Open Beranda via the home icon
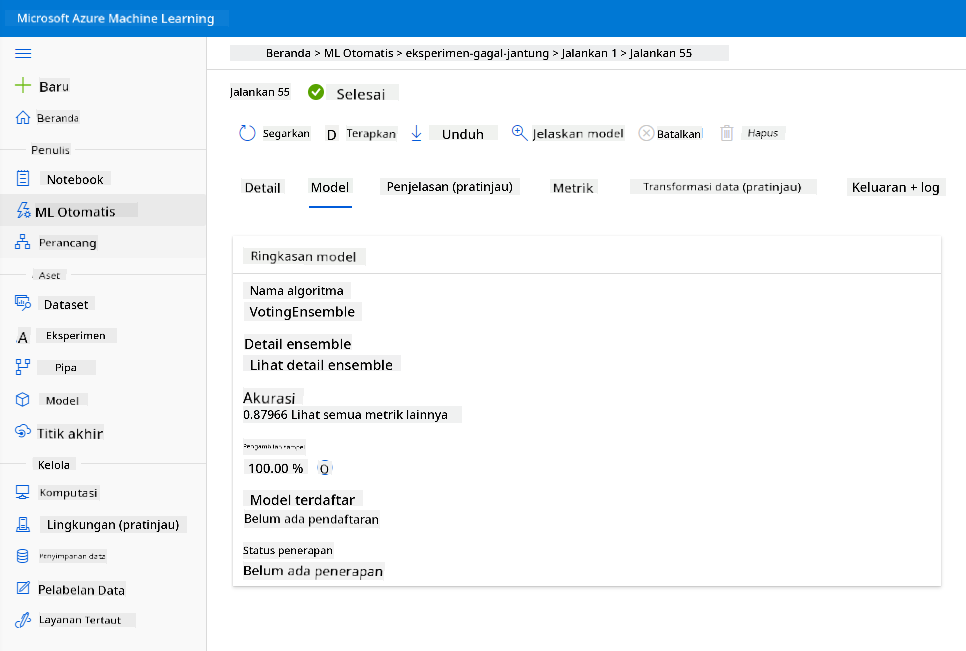This screenshot has height=651, width=966. coord(23,118)
